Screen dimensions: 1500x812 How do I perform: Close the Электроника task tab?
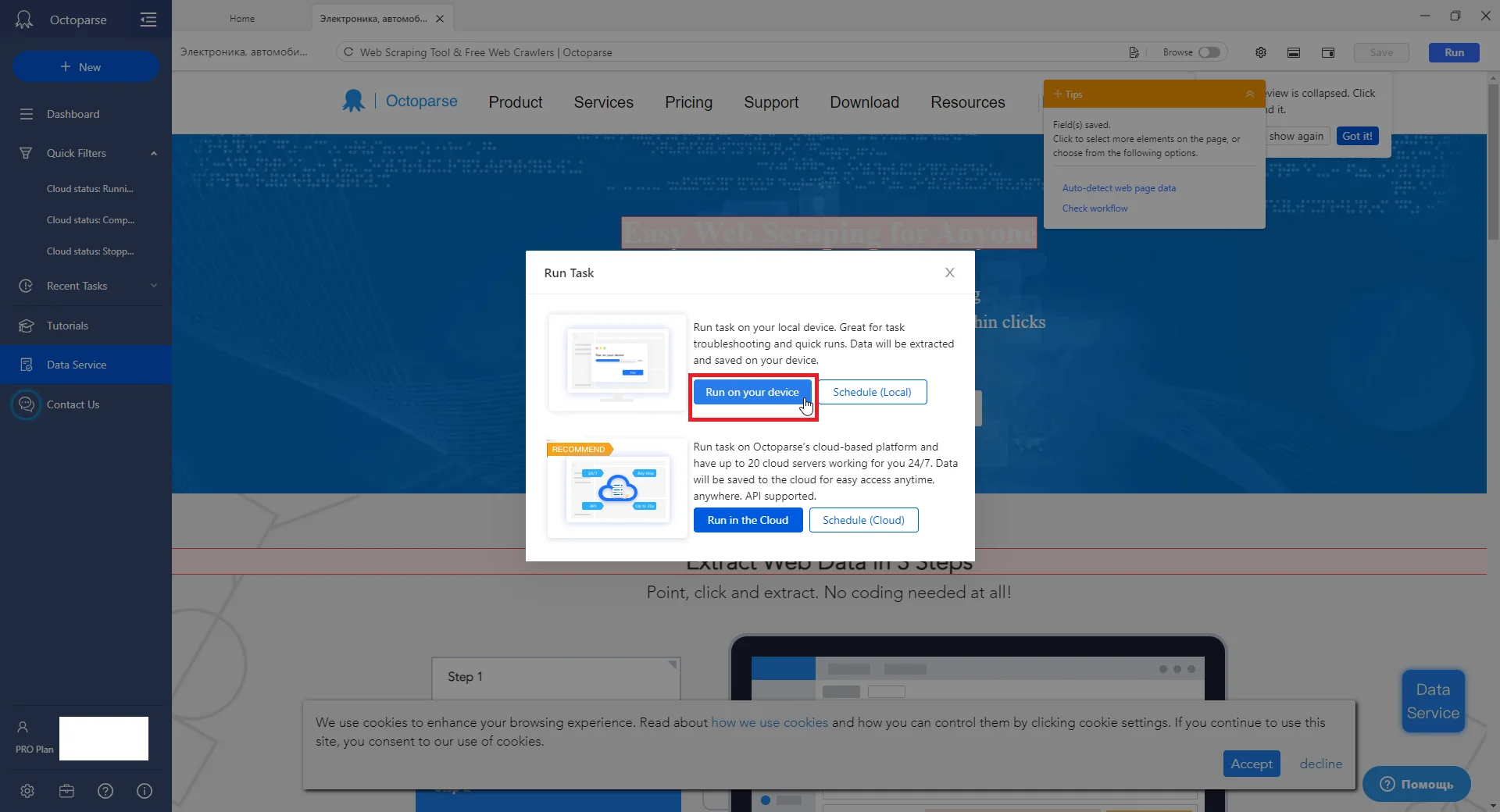click(x=440, y=19)
